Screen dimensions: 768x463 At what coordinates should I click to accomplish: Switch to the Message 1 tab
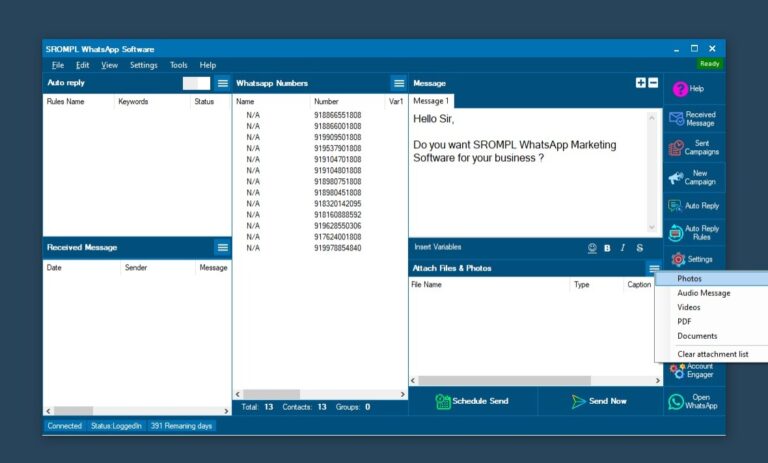[x=431, y=101]
